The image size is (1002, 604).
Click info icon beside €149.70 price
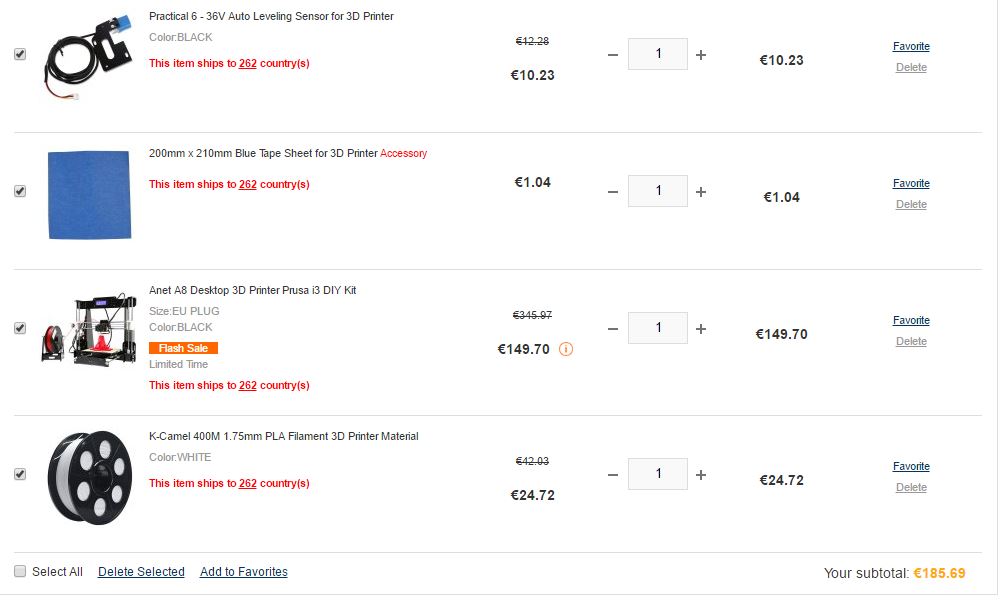coord(566,349)
